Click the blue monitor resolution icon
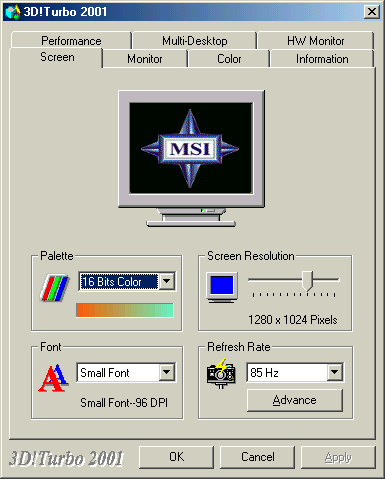This screenshot has height=479, width=385. (222, 287)
